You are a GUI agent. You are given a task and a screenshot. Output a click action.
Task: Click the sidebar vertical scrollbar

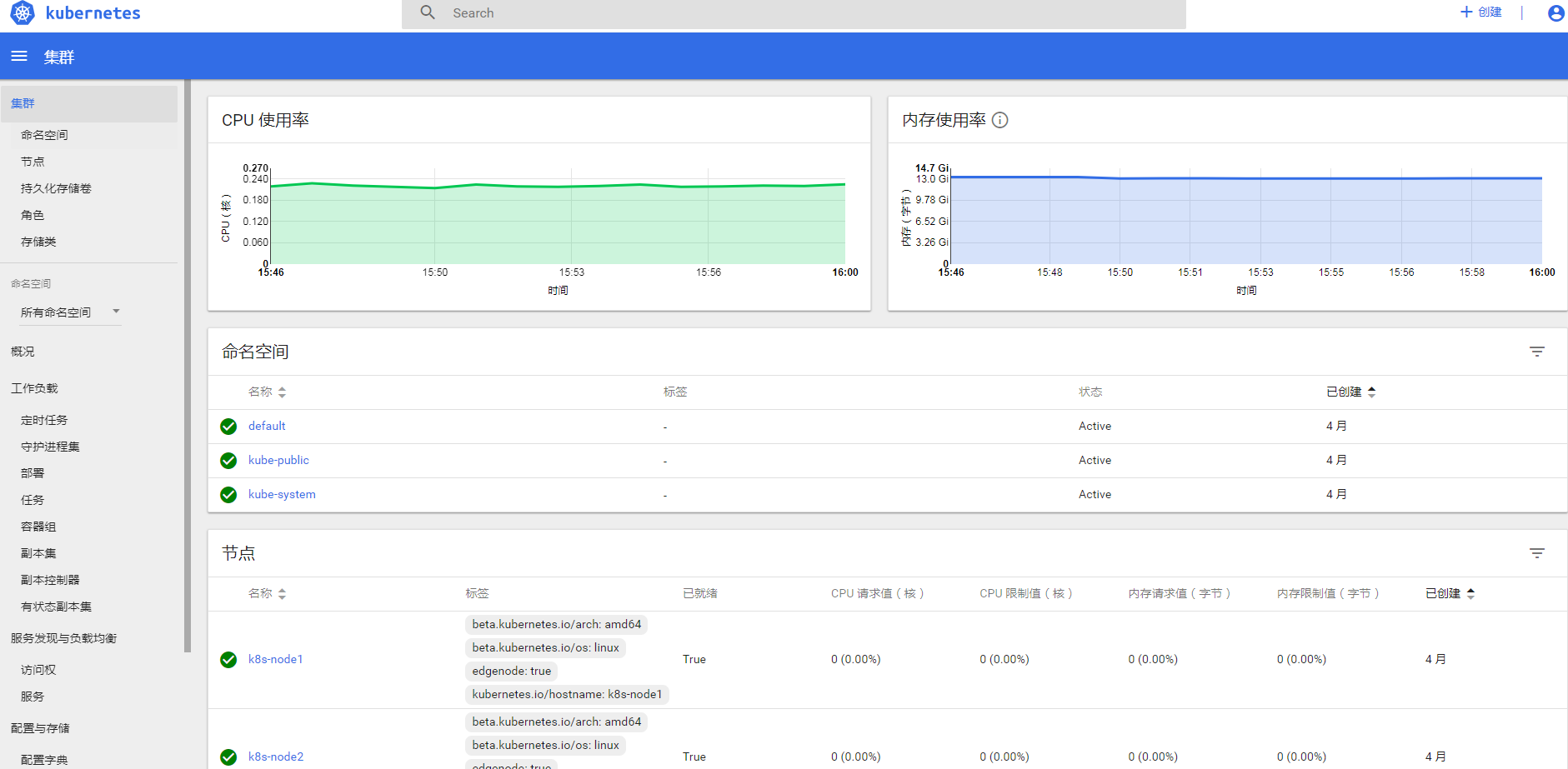tap(188, 367)
